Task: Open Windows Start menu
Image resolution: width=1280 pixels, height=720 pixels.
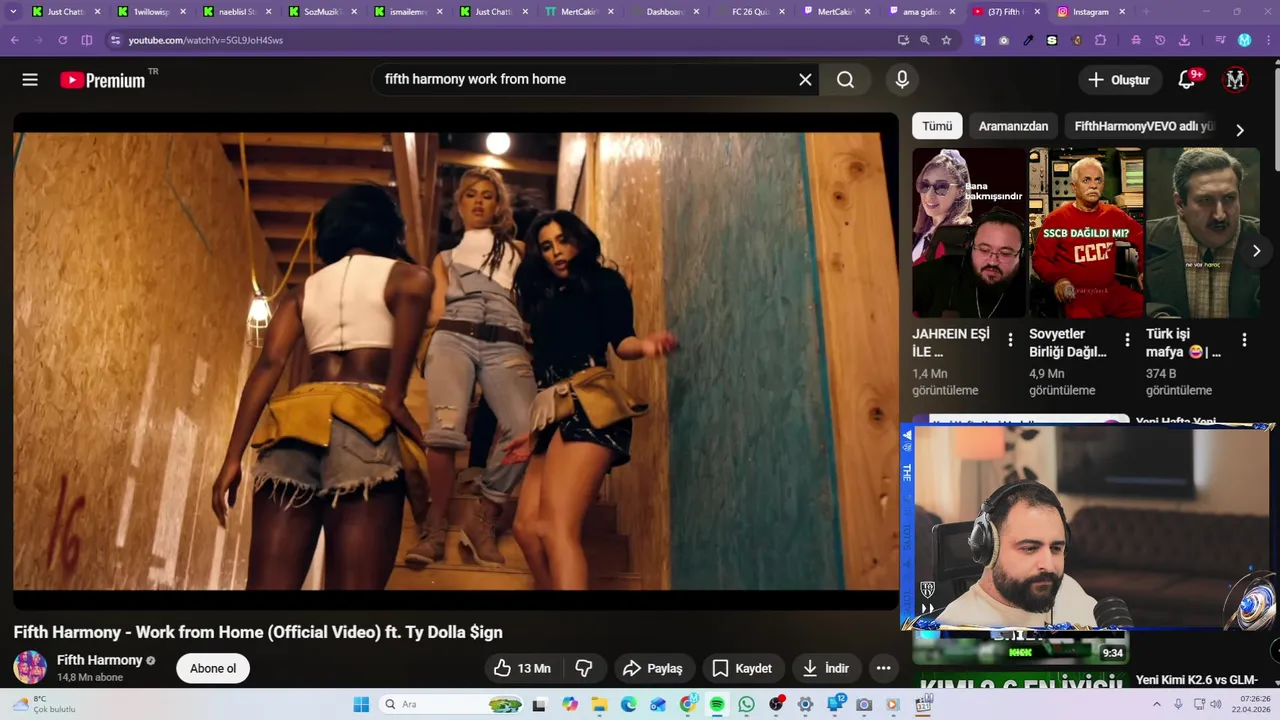Action: [x=361, y=704]
